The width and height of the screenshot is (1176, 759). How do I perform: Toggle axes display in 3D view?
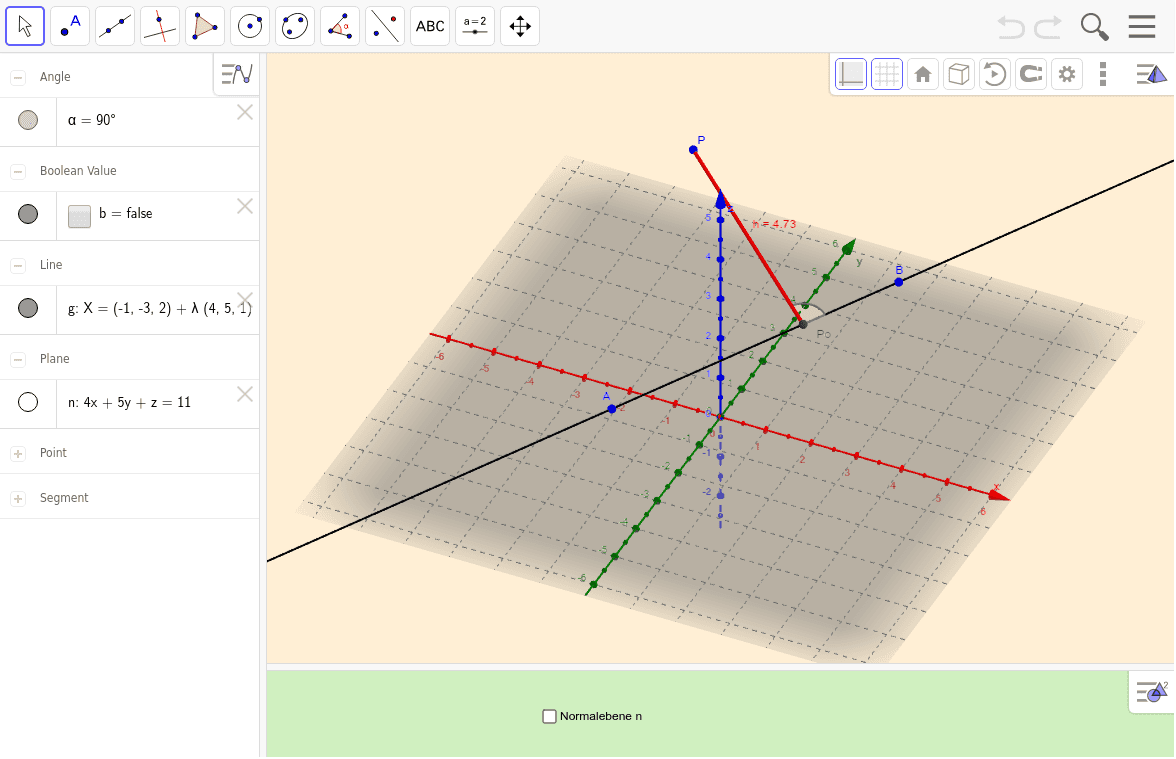[x=850, y=74]
